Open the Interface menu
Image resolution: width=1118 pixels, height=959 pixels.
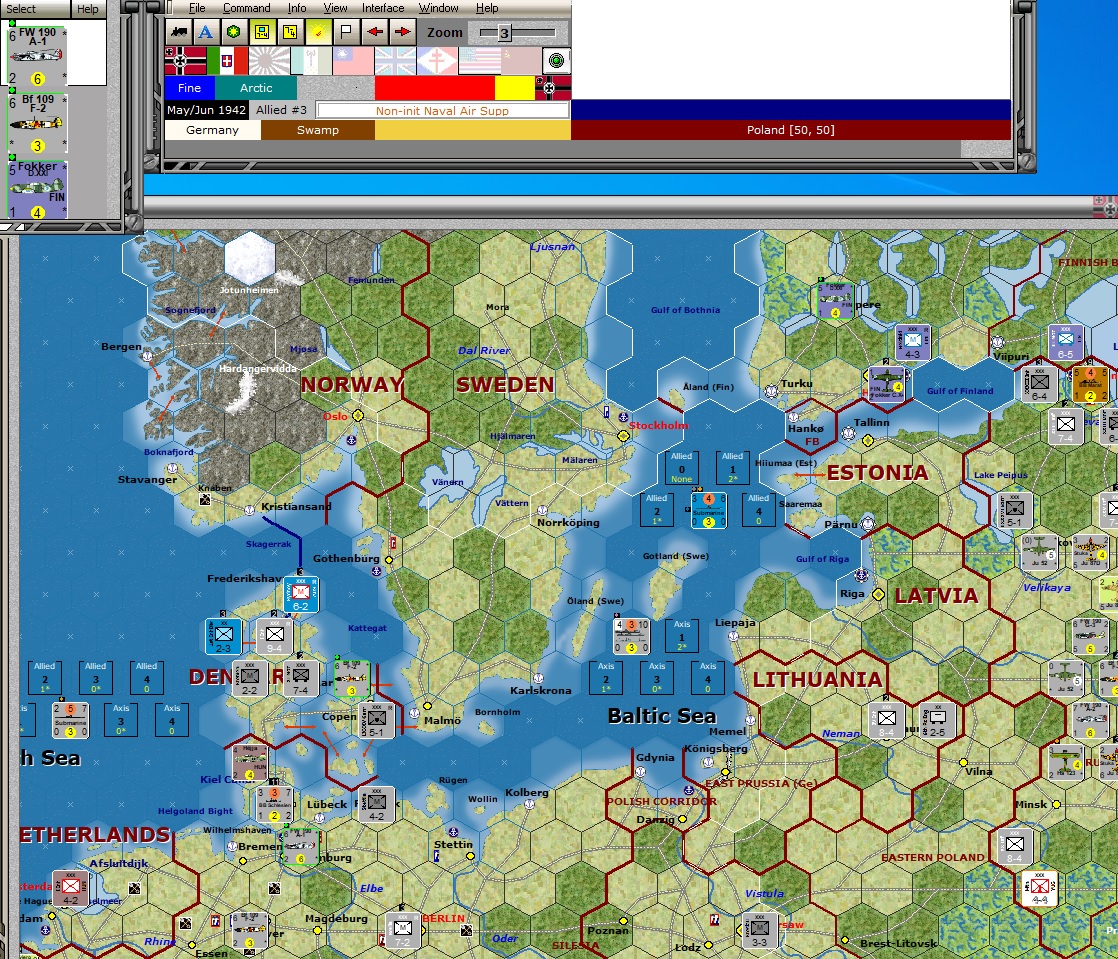pyautogui.click(x=383, y=8)
